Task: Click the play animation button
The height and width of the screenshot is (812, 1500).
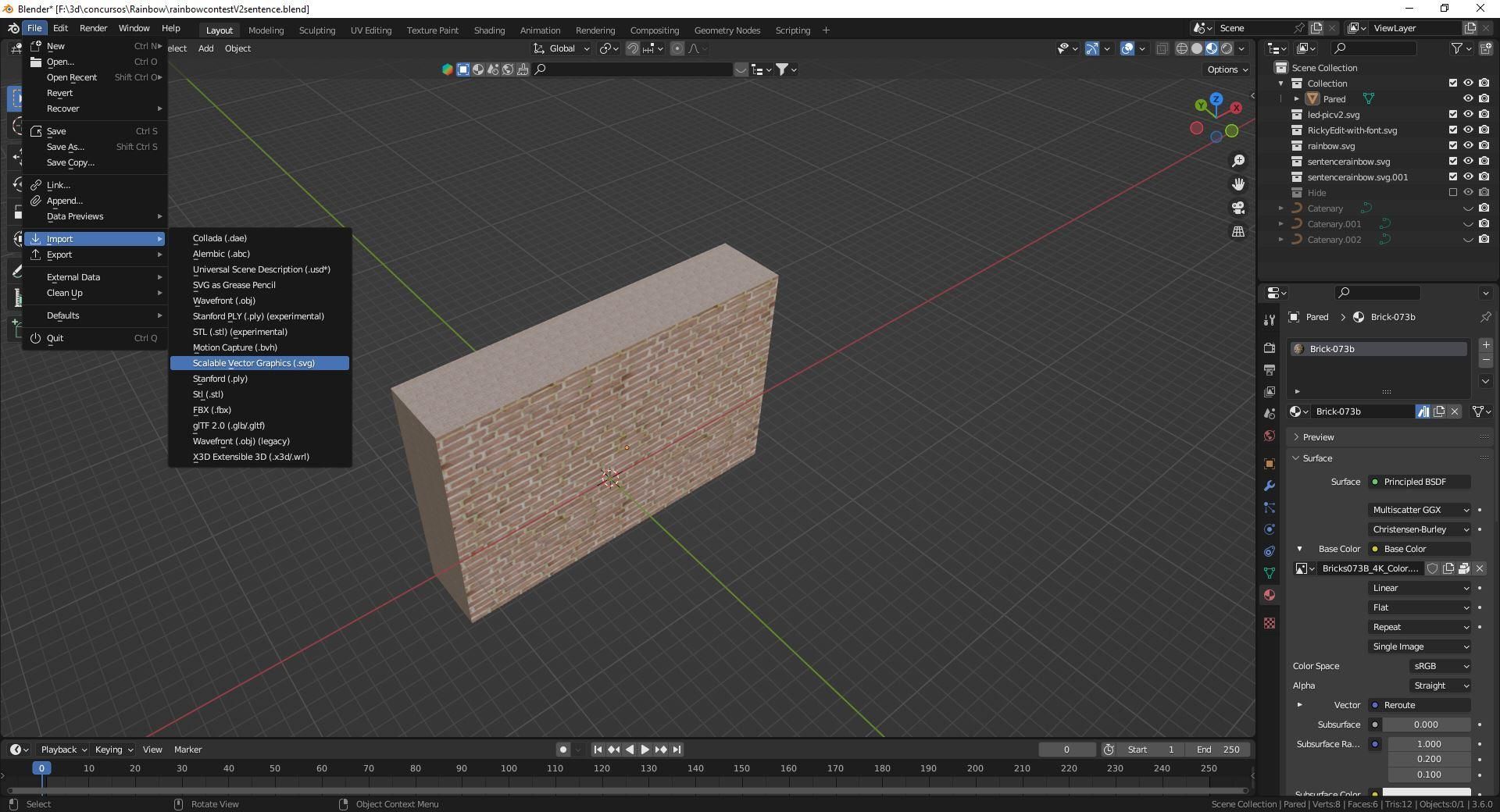Action: pos(645,750)
